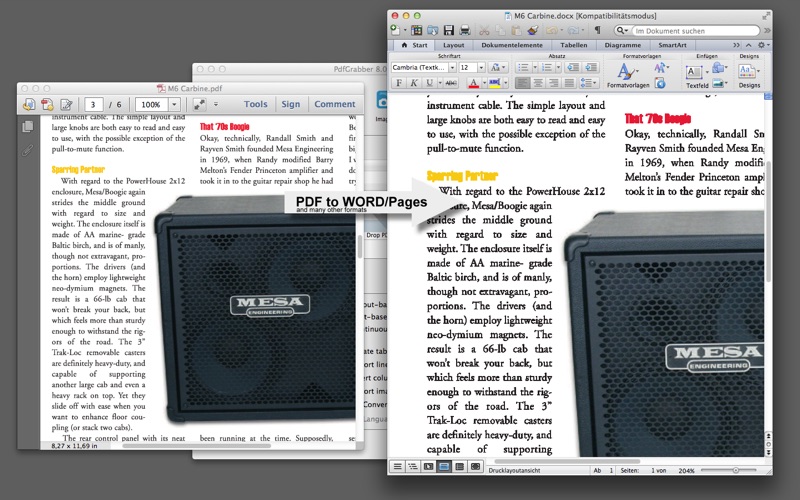The height and width of the screenshot is (500, 800).
Task: Click the increase indent icon
Action: click(590, 67)
